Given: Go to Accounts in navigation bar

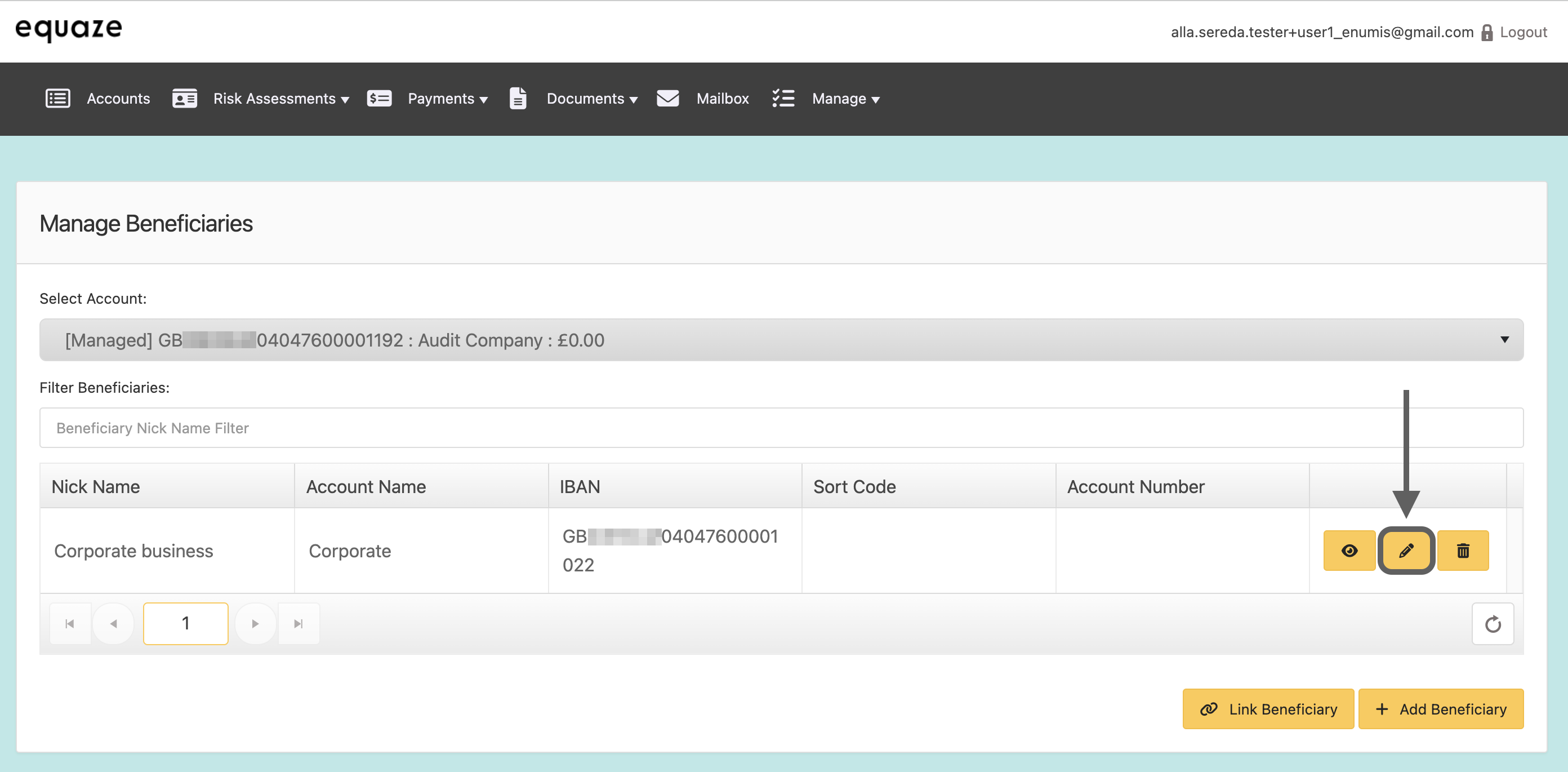Looking at the screenshot, I should (118, 99).
